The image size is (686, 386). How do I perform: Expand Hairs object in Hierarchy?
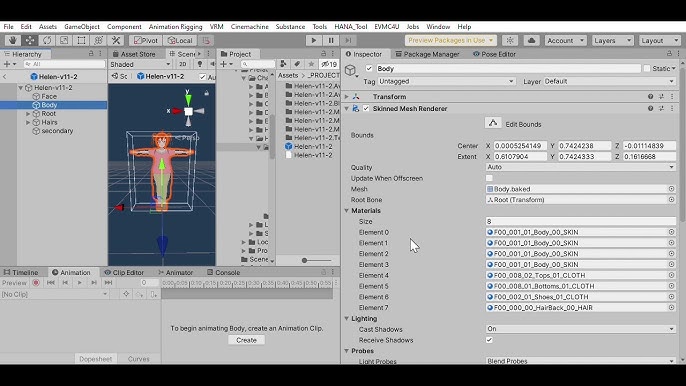(x=28, y=122)
